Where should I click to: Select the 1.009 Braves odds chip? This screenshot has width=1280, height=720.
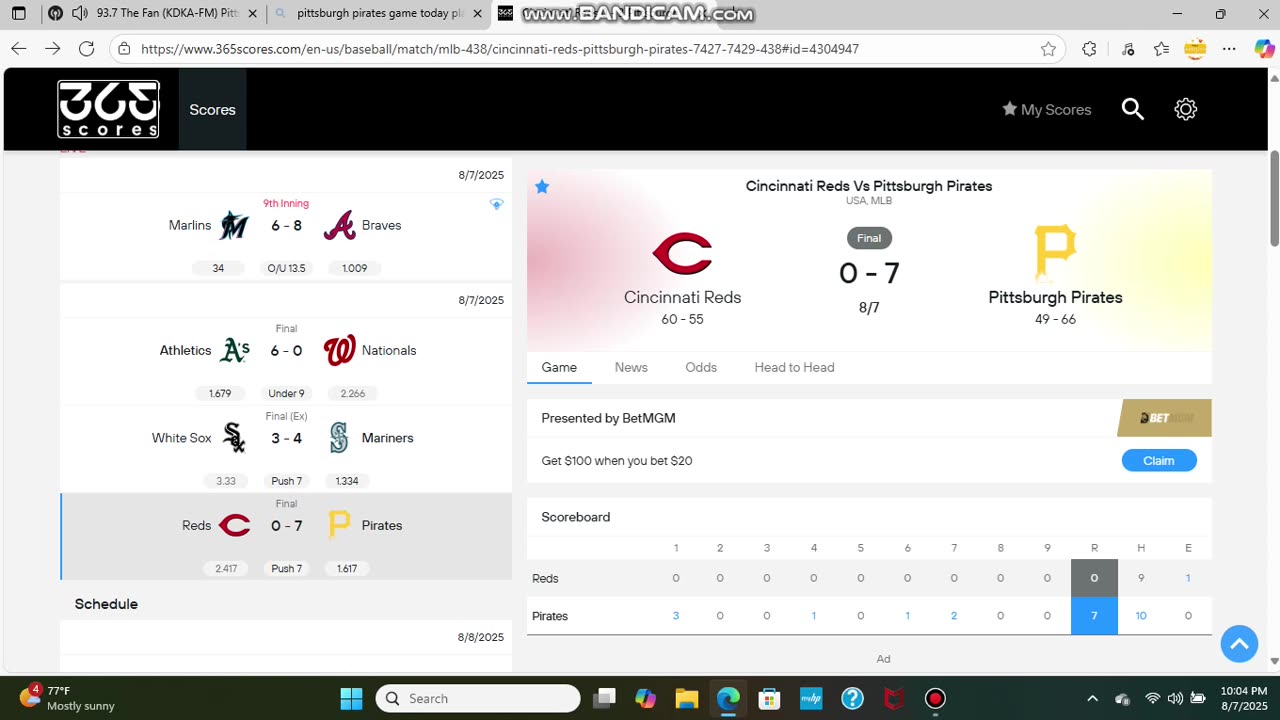coord(354,268)
